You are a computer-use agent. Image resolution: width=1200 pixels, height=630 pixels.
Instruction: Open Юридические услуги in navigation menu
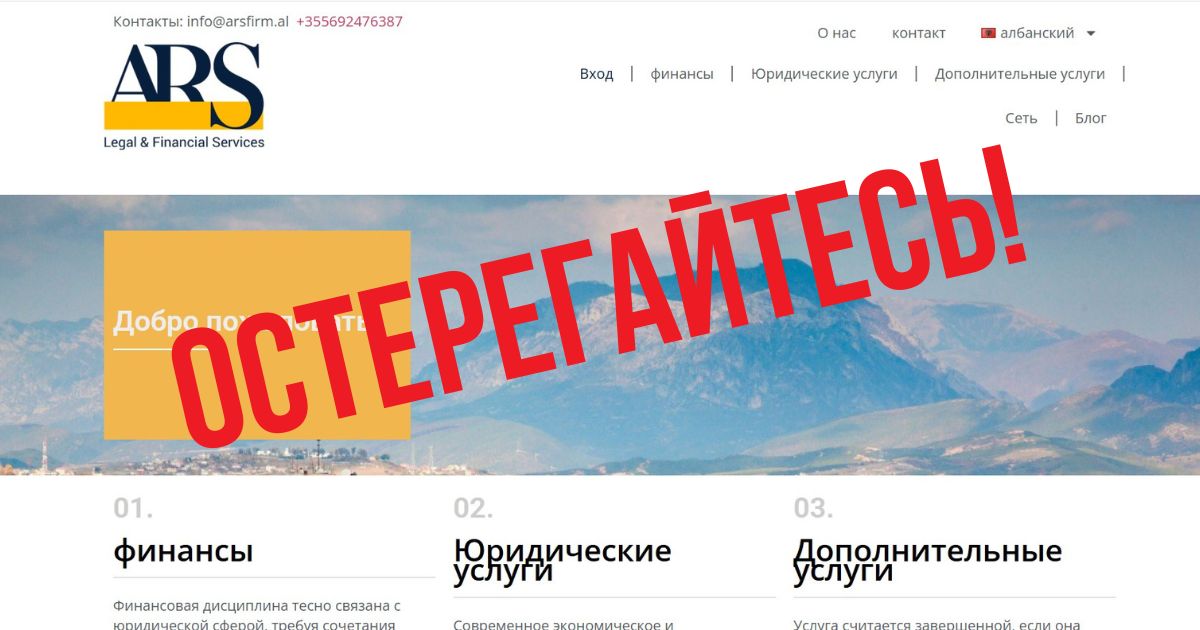point(824,74)
